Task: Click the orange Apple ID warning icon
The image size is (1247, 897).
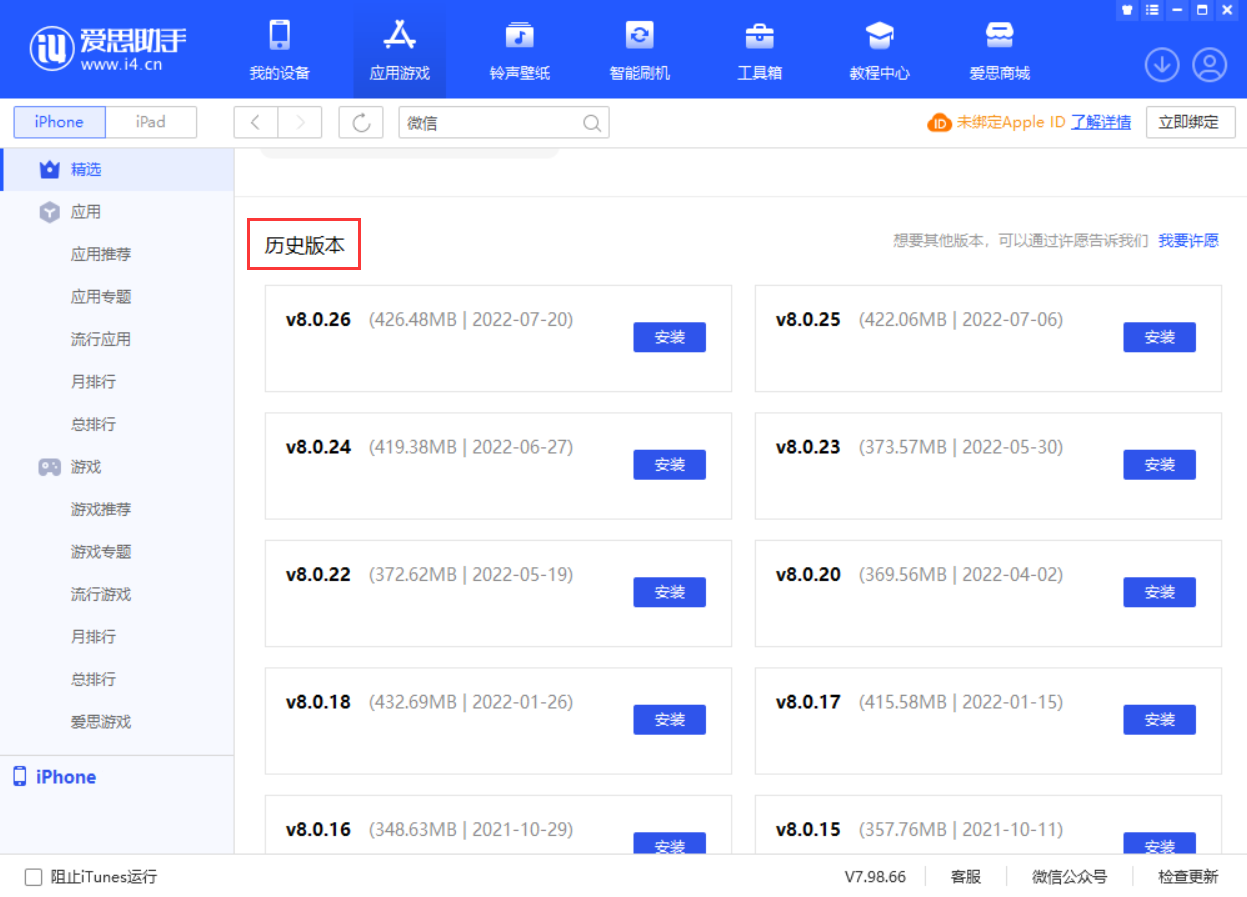Action: click(x=939, y=123)
